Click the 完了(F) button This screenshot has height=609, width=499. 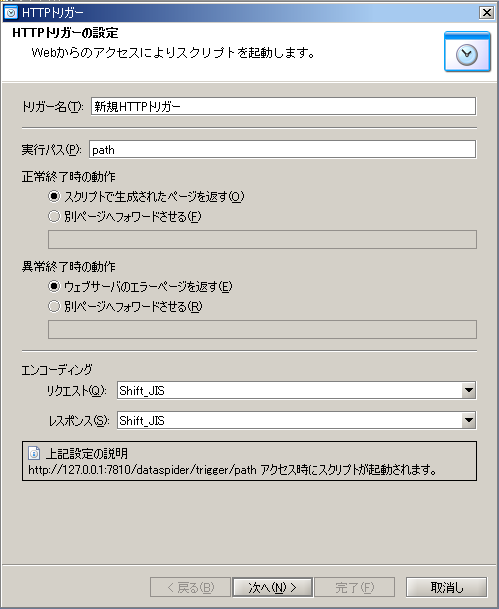click(355, 587)
